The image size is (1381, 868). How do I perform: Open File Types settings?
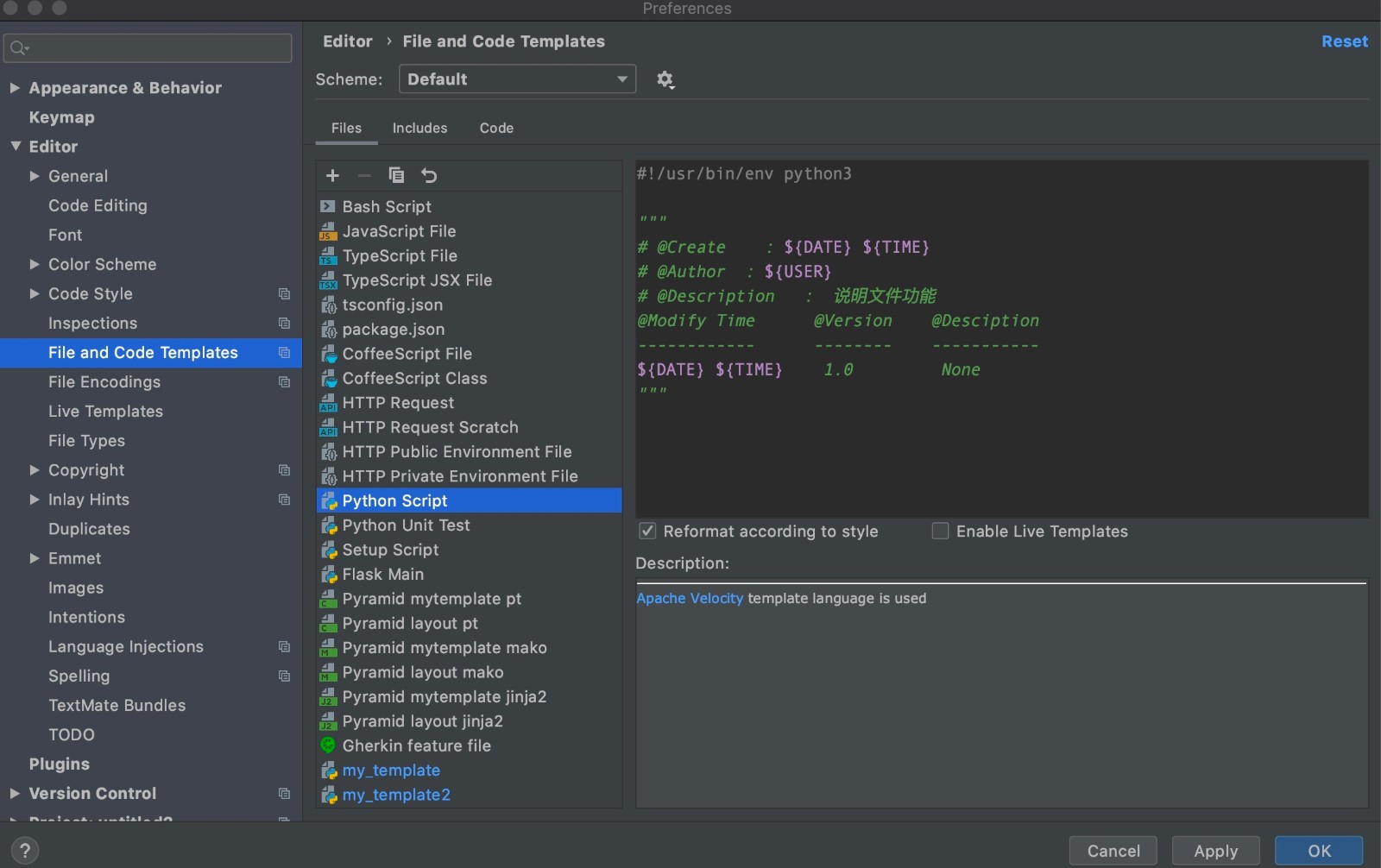[86, 441]
